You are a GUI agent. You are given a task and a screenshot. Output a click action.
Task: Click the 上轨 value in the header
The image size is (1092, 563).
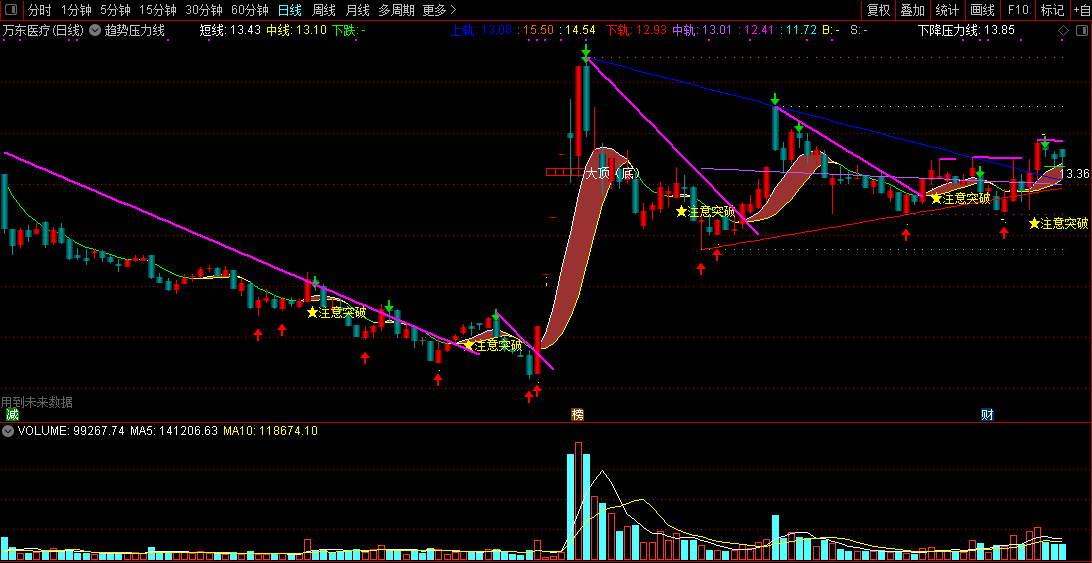pyautogui.click(x=481, y=31)
